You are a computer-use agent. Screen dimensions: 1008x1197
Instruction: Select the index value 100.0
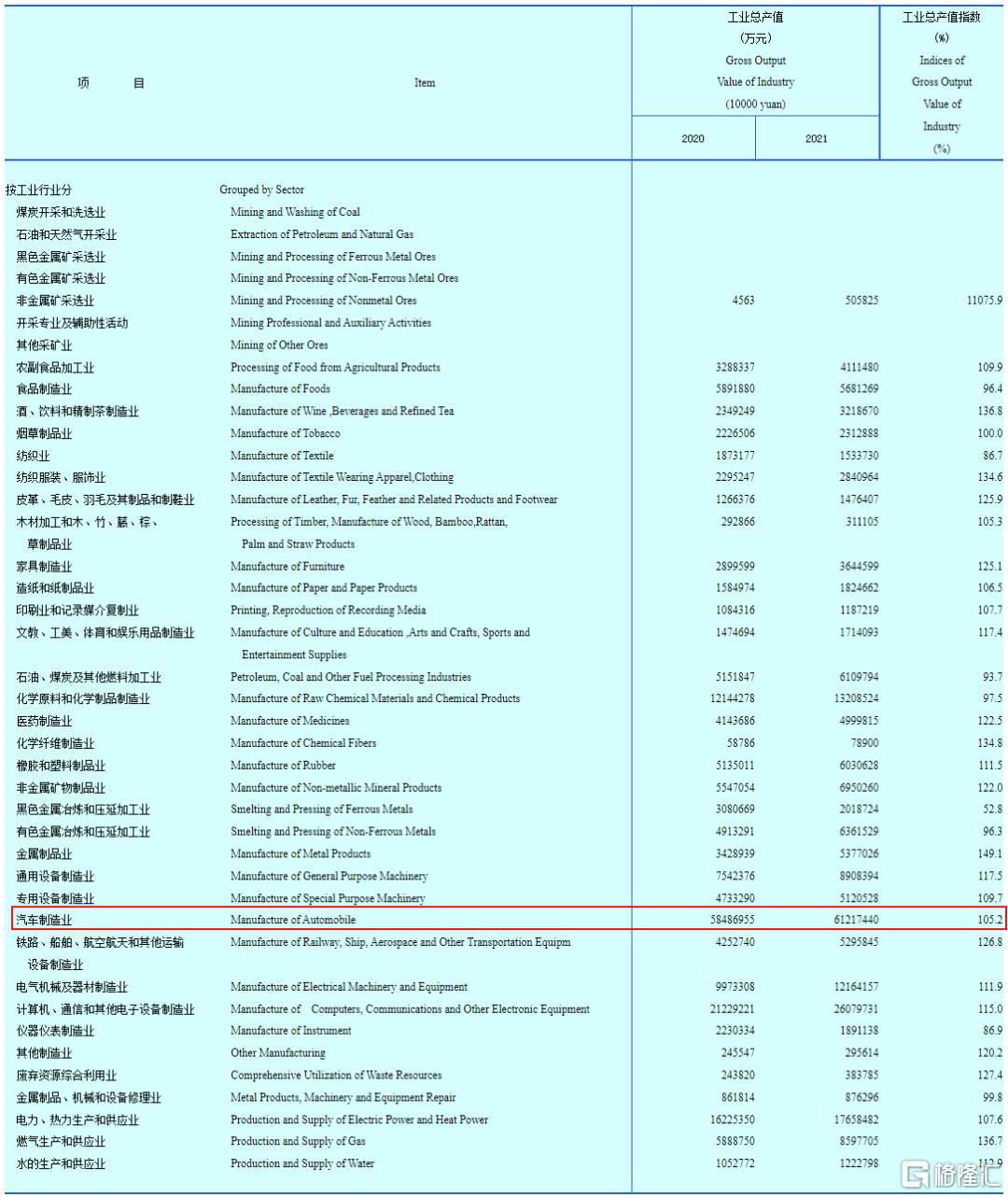coord(990,434)
